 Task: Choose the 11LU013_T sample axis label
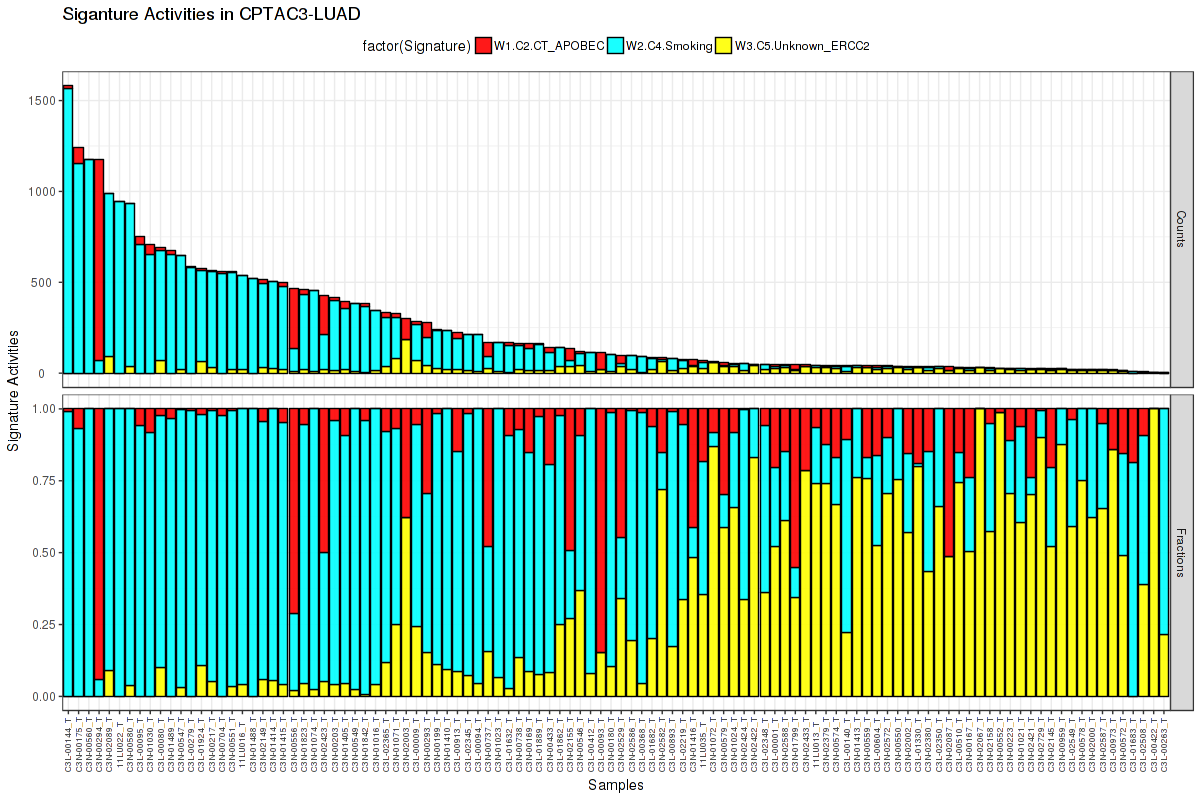pyautogui.click(x=816, y=745)
